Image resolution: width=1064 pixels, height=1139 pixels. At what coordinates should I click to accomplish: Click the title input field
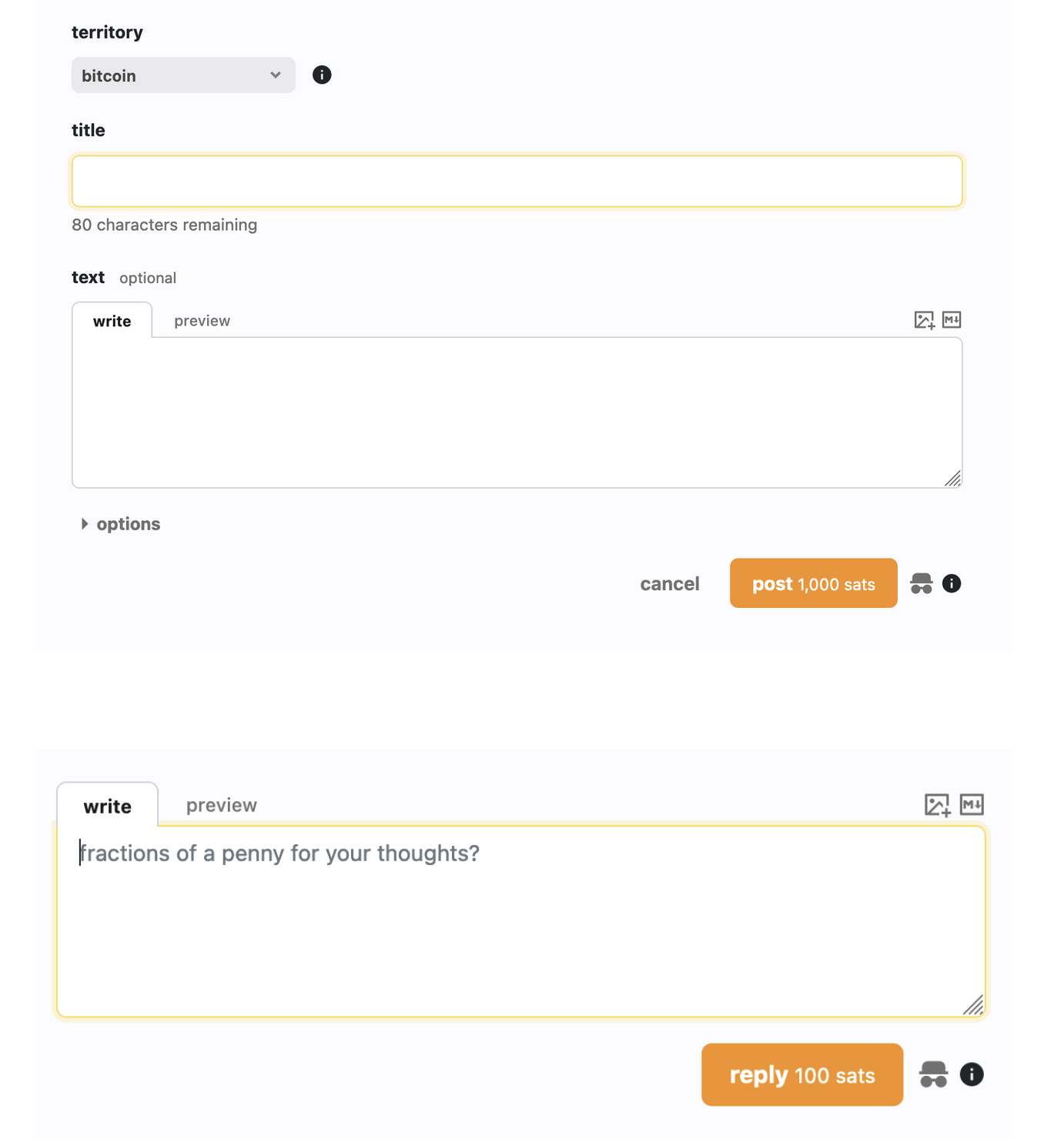coord(517,182)
